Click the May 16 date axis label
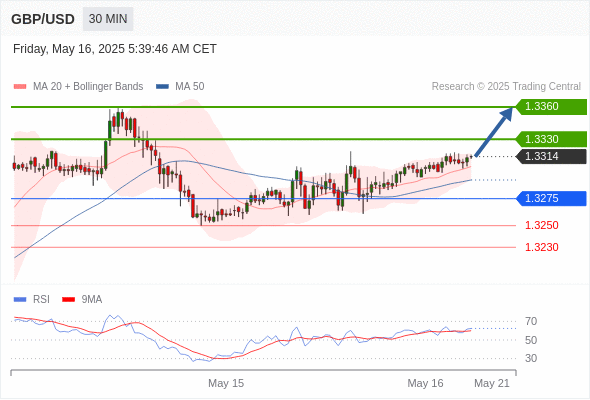 click(x=426, y=383)
